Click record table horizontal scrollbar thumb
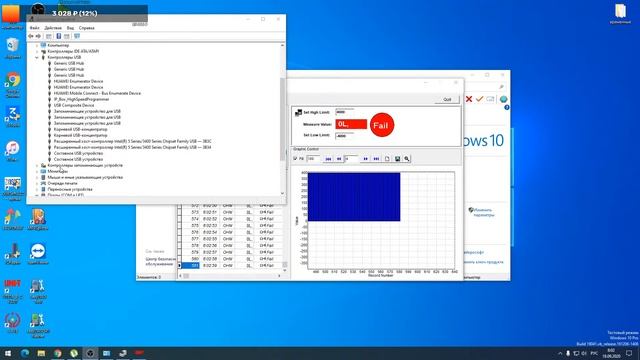The image size is (640, 360). click(186, 276)
